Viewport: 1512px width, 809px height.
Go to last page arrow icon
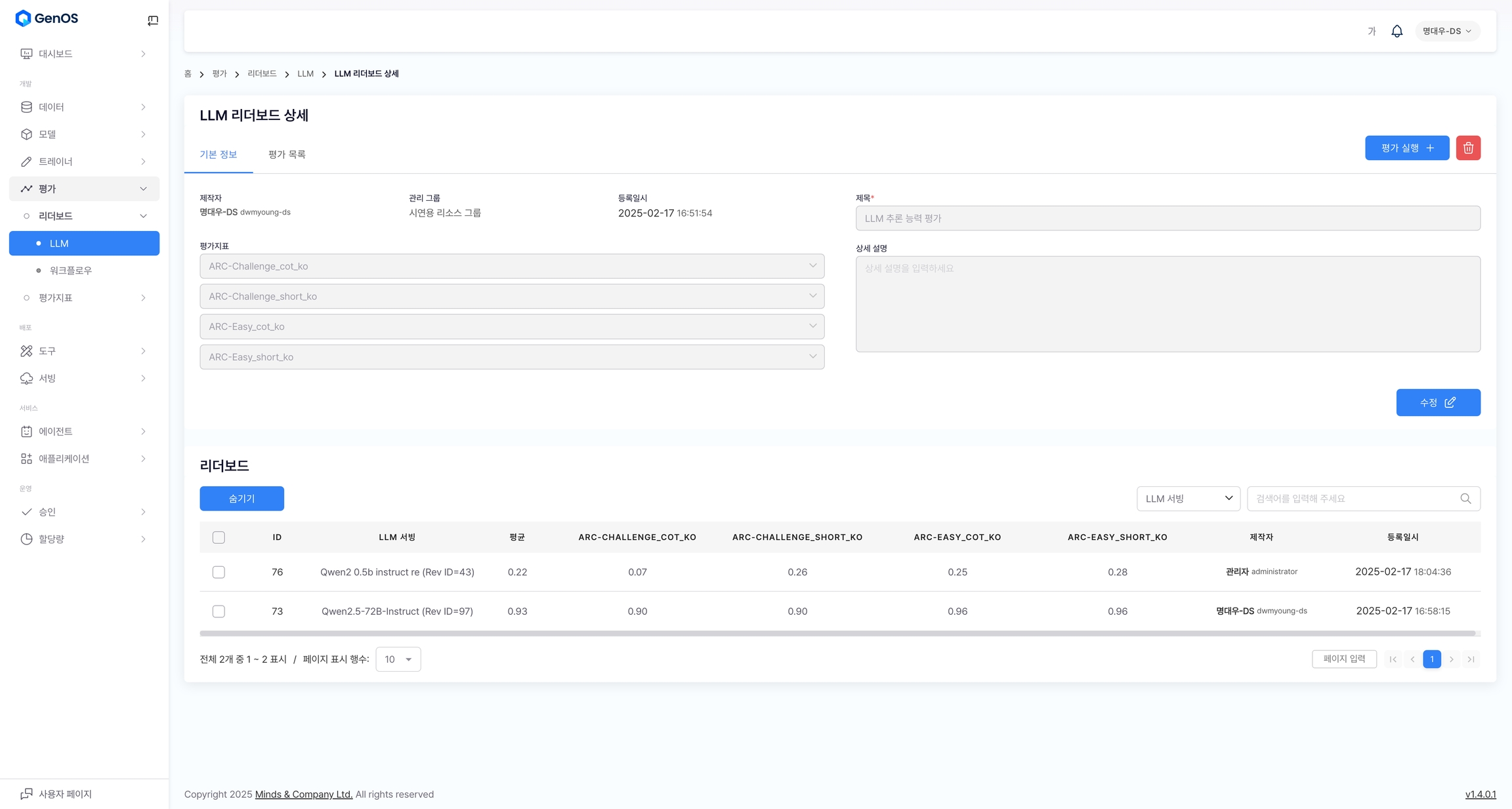pos(1471,659)
